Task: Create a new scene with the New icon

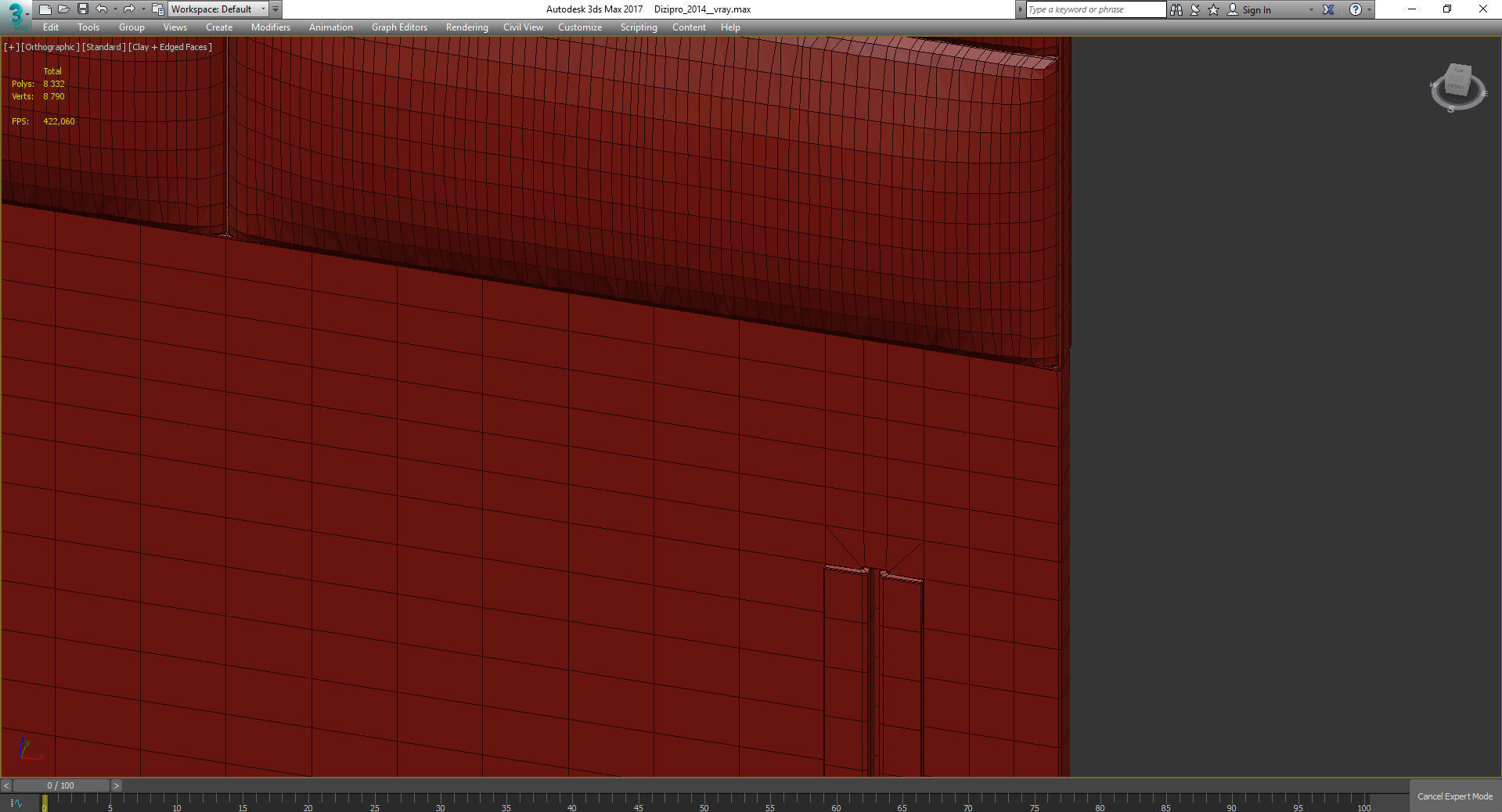Action: click(x=45, y=9)
